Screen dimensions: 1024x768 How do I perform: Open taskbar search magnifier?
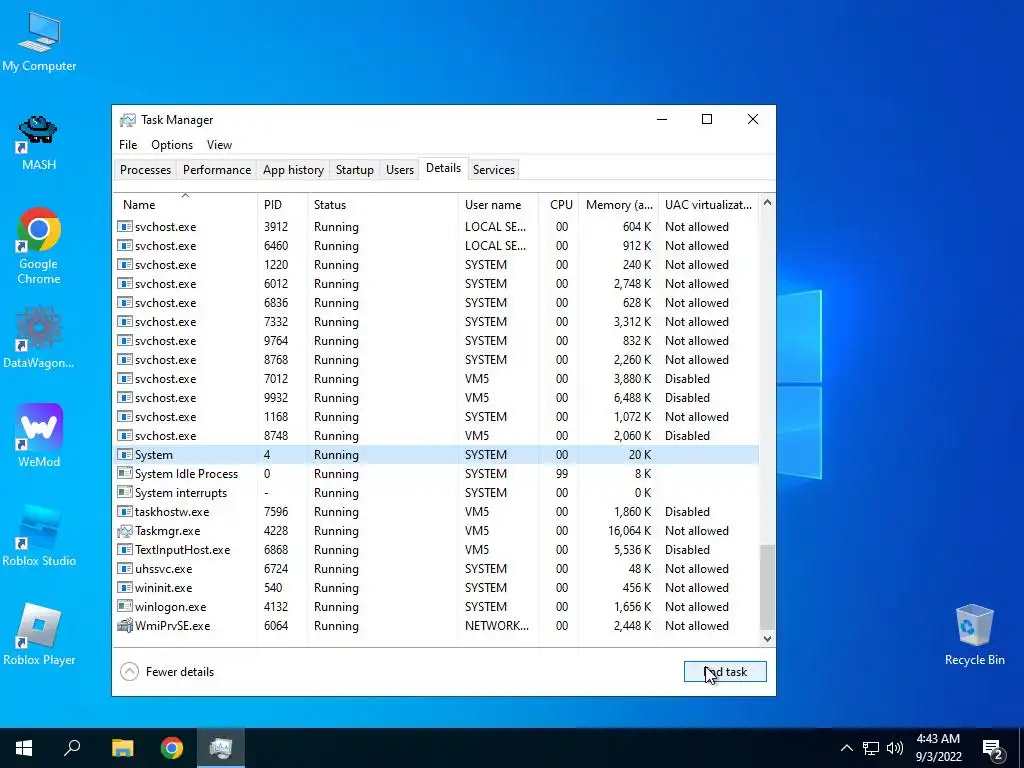coord(72,748)
